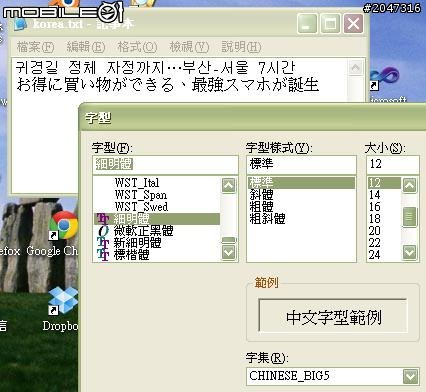Click the Notepad scrollbar up arrow
Image resolution: width=426 pixels, height=392 pixels.
tap(356, 68)
